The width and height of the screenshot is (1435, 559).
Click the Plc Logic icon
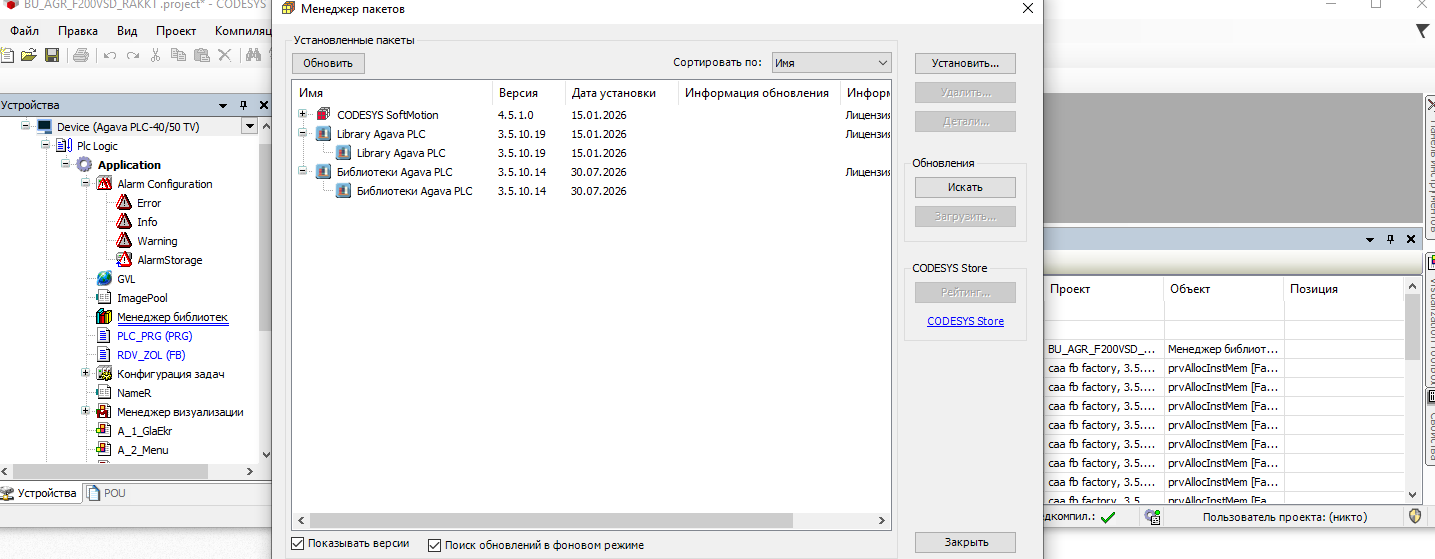[x=64, y=146]
